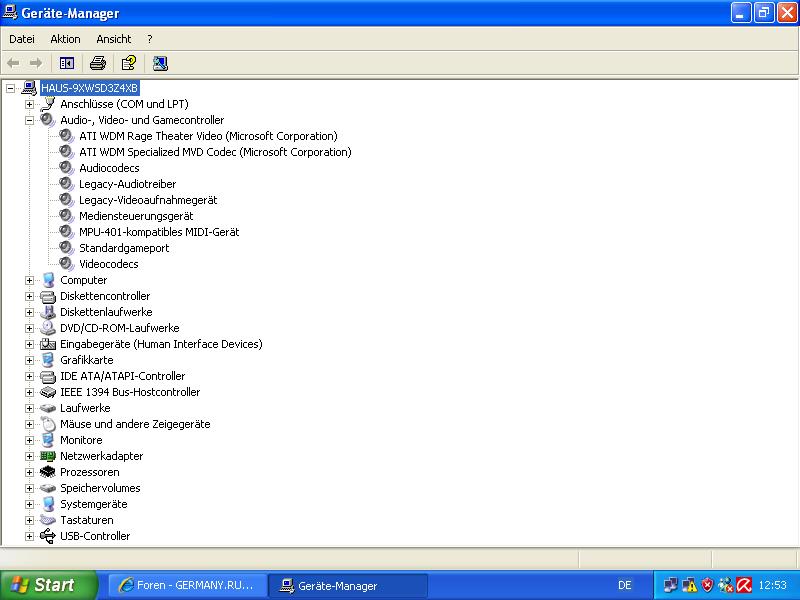Collapse Audio-, Video- und Gamecontroller node
The width and height of the screenshot is (800, 600).
coord(30,120)
